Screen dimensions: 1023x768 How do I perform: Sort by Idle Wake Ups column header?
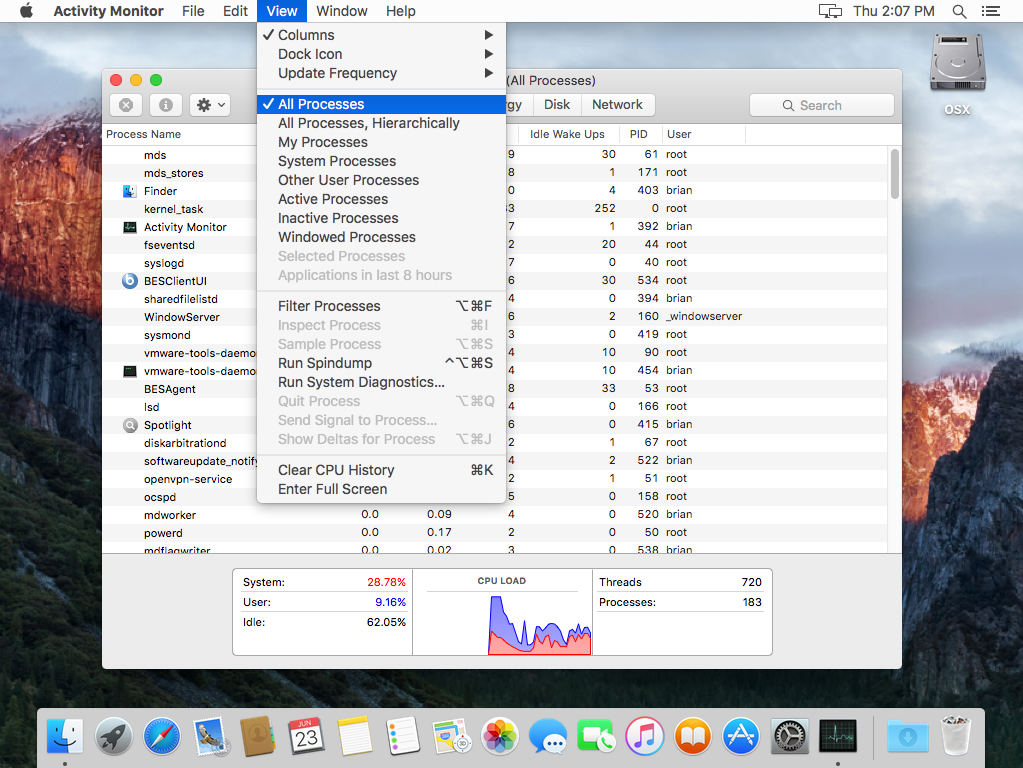pyautogui.click(x=567, y=134)
